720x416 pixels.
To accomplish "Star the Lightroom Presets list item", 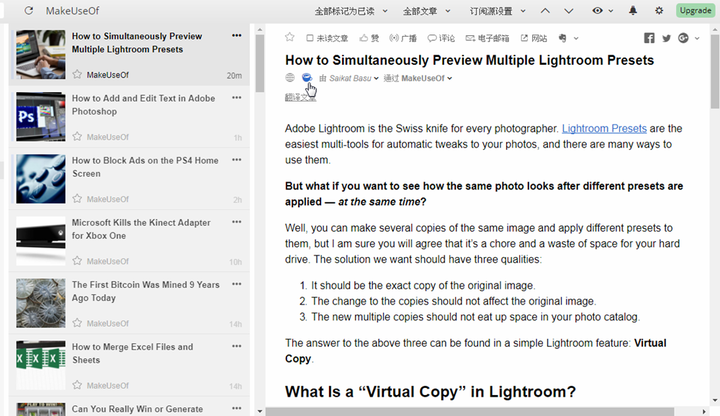I will [x=77, y=74].
